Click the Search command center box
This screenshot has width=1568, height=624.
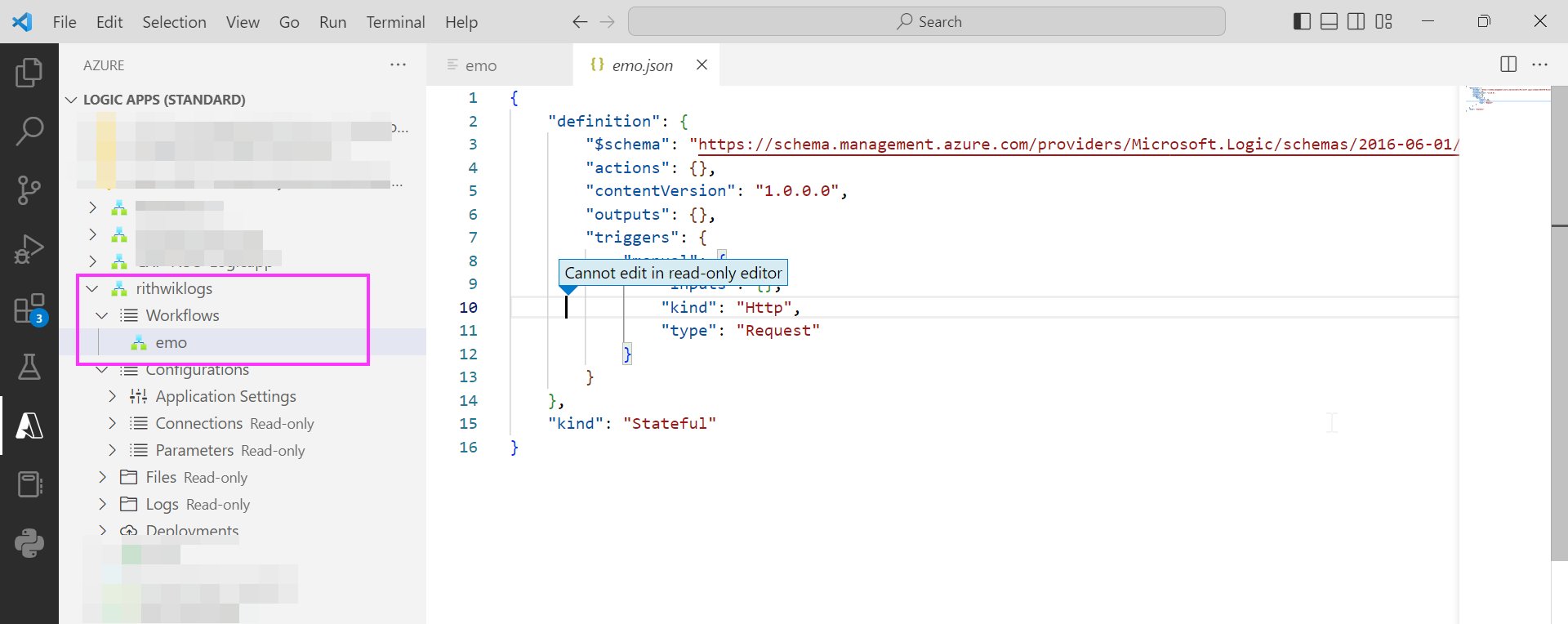927,21
